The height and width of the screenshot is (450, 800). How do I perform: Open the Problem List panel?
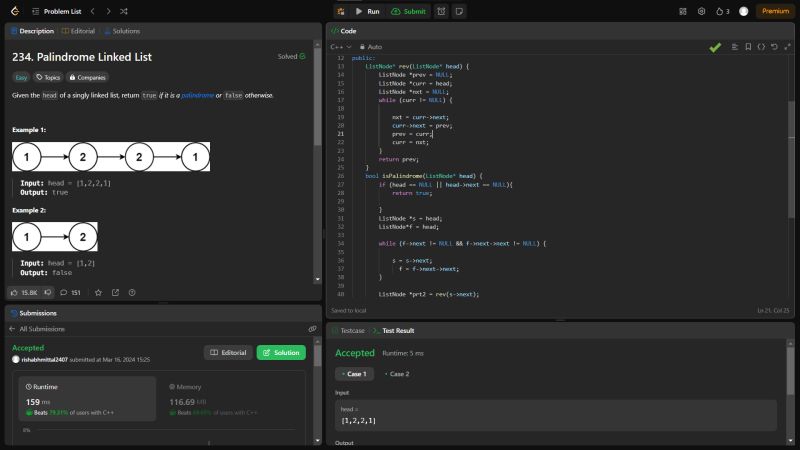click(57, 11)
